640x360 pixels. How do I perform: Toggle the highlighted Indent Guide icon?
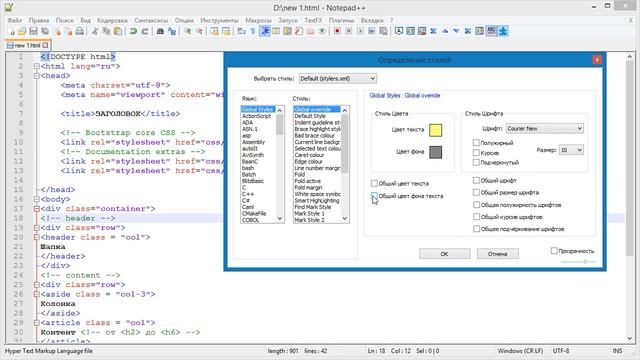264,31
